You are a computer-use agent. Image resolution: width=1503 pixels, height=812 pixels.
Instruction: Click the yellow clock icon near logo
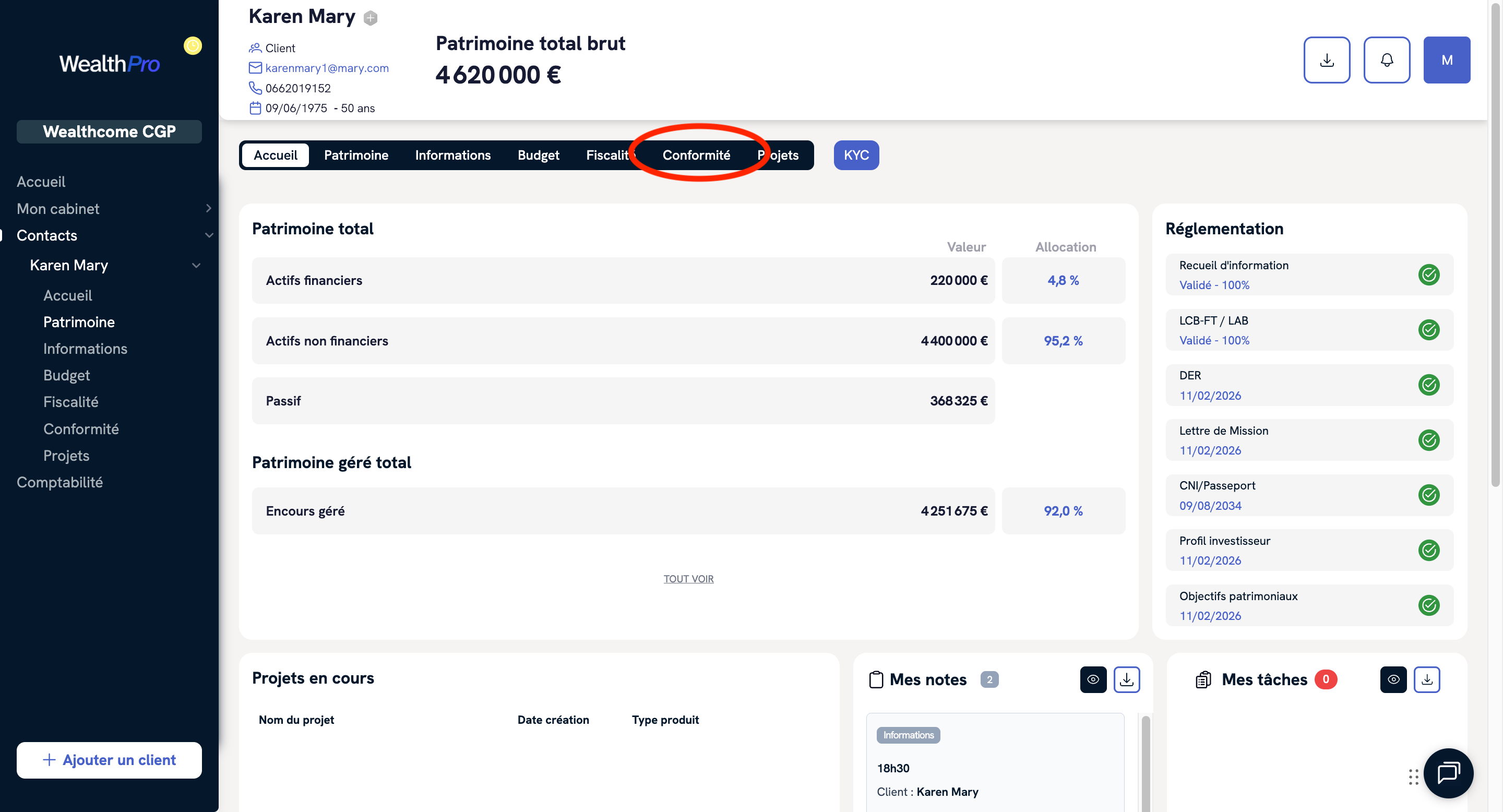[x=193, y=45]
